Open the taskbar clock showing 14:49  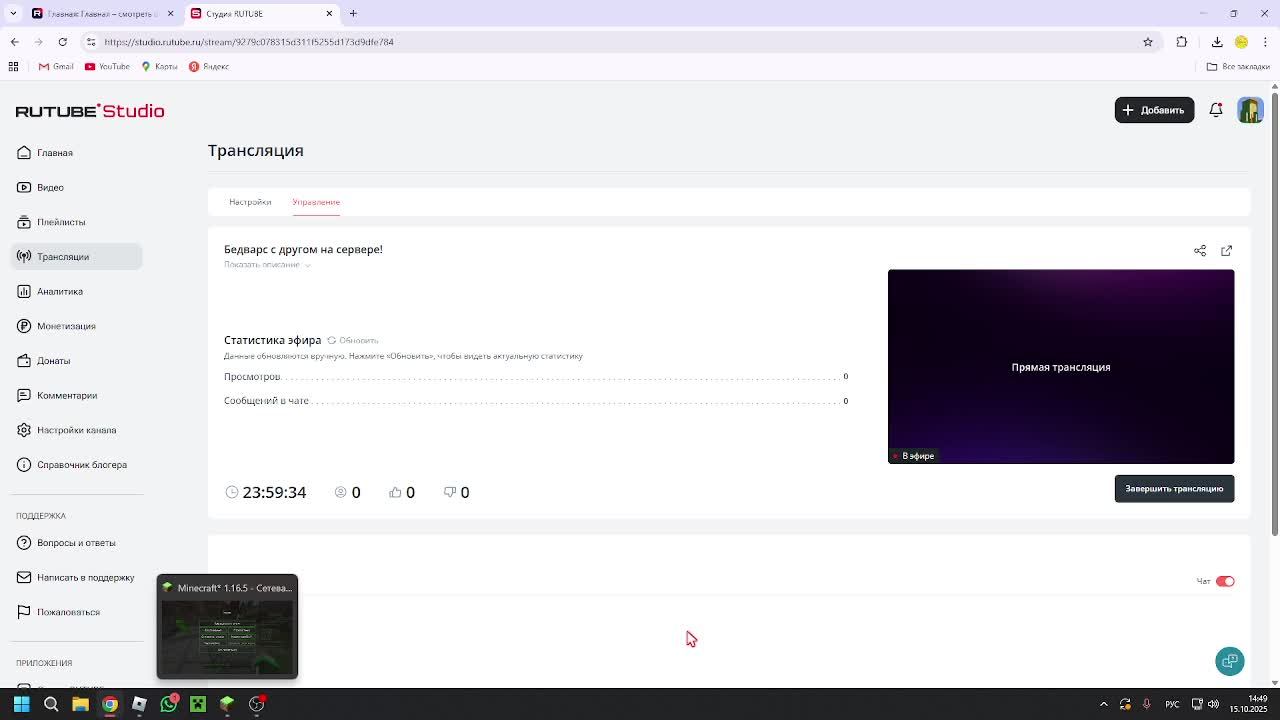pos(1248,704)
